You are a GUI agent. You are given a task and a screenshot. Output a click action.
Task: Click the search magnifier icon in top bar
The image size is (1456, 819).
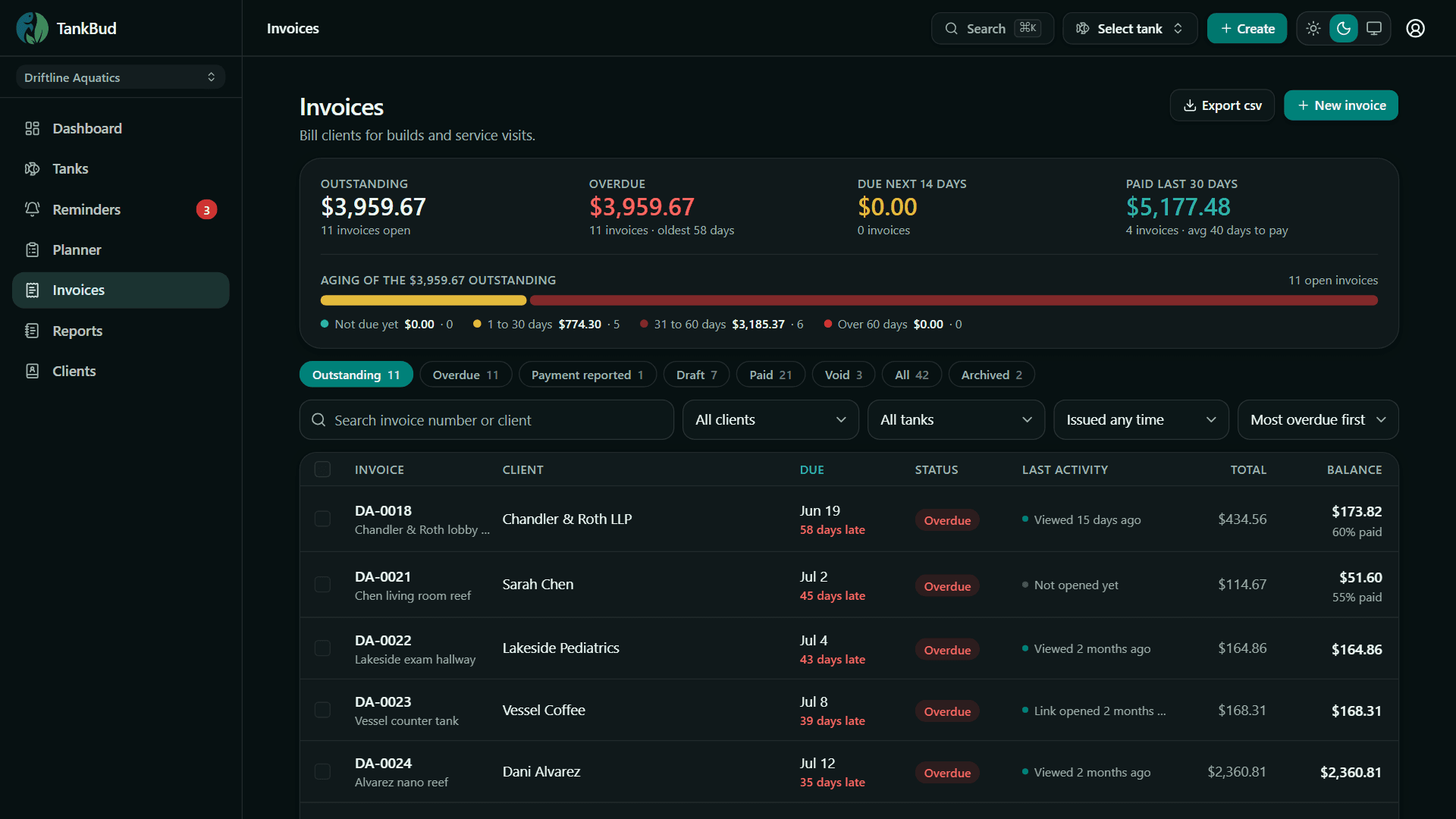pos(951,29)
